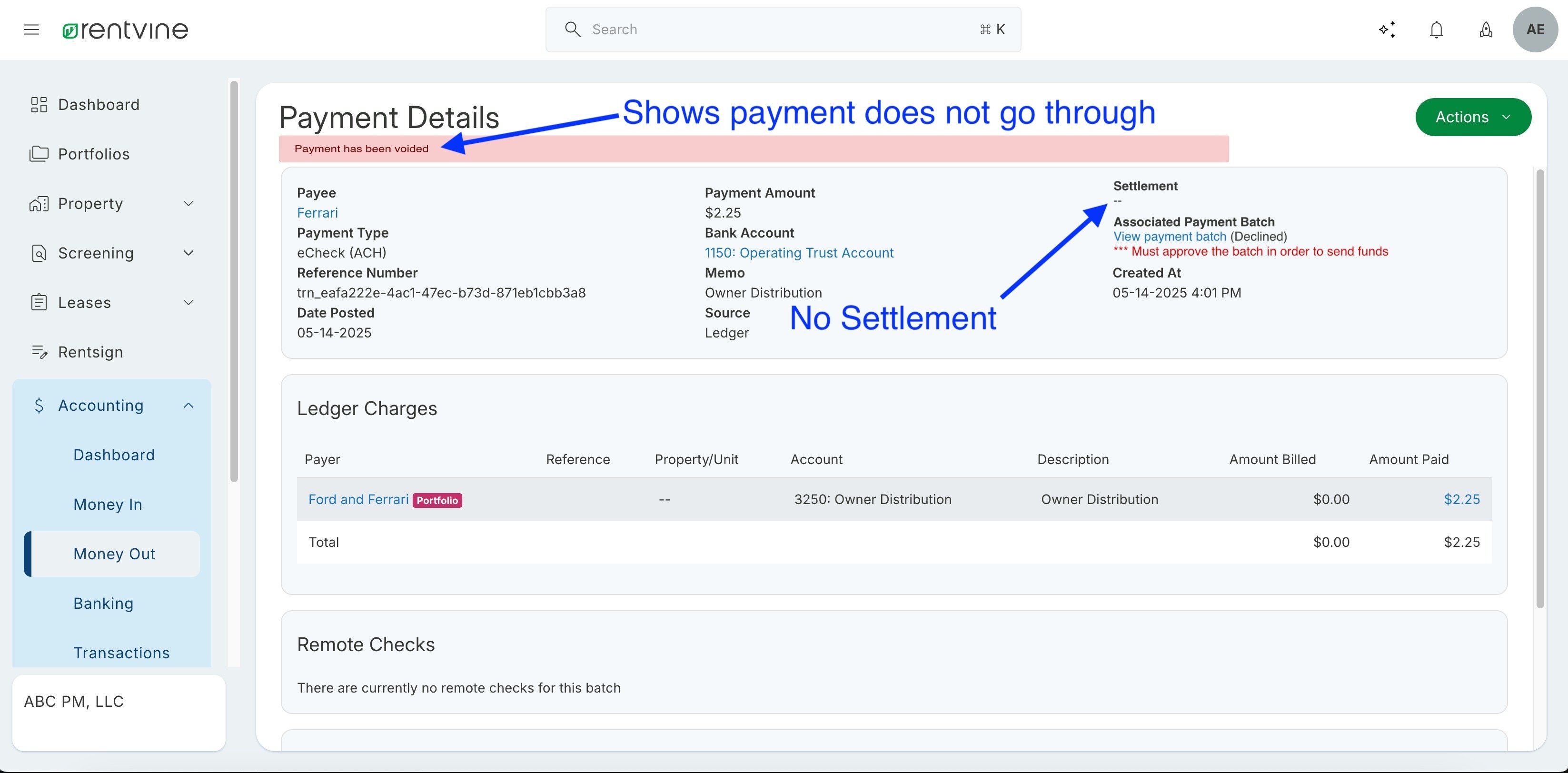The image size is (1568, 773).
Task: Click the ABC PM, LLC company card
Action: point(119,713)
